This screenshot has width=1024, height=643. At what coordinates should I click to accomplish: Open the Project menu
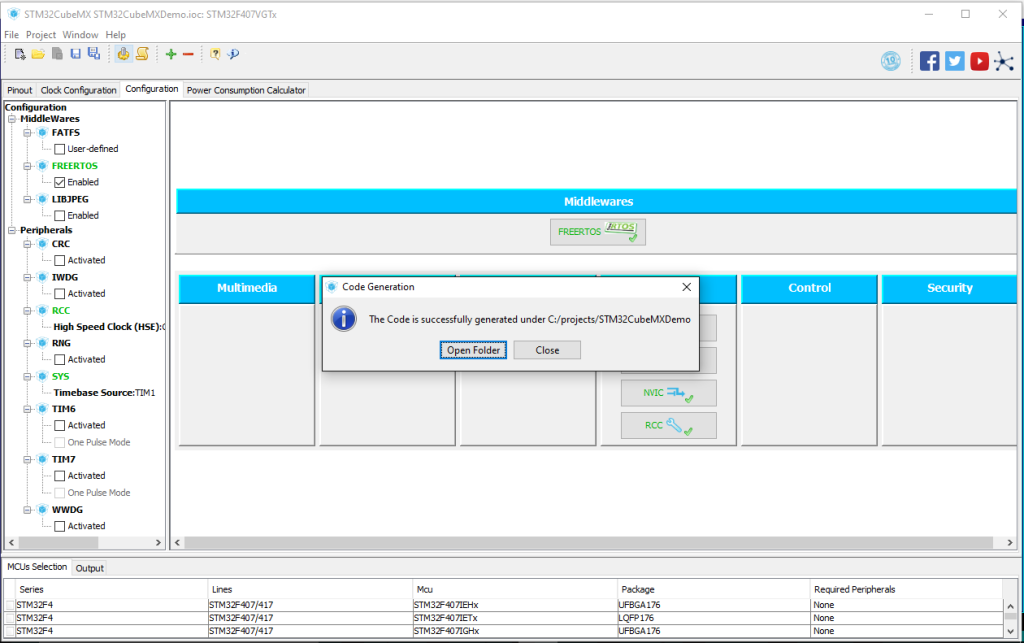click(40, 34)
